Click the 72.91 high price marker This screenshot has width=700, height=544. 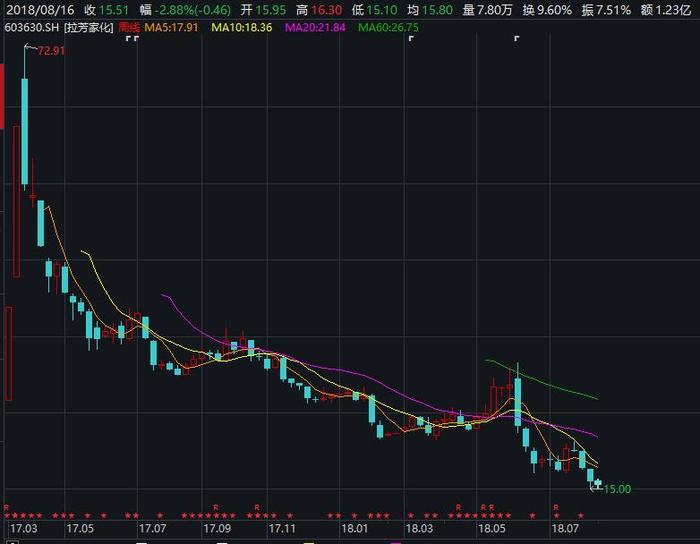(51, 49)
